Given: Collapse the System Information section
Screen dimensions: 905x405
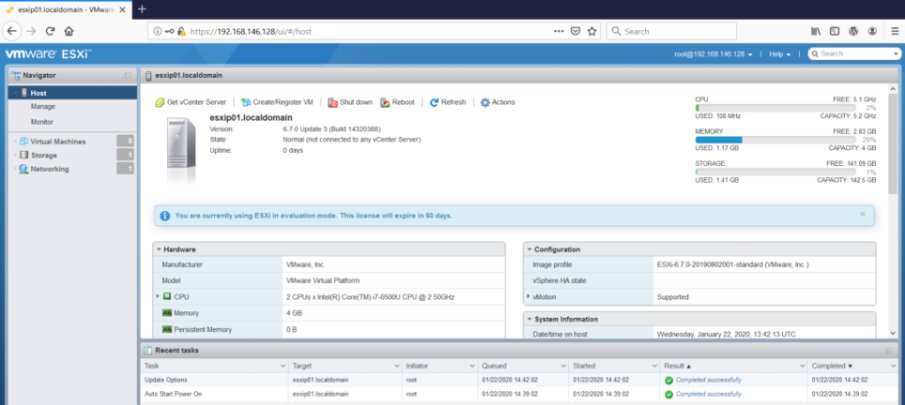Looking at the screenshot, I should [x=529, y=319].
